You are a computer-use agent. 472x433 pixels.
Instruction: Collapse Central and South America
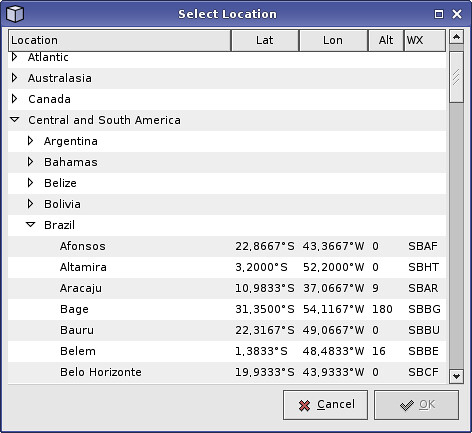(x=15, y=120)
